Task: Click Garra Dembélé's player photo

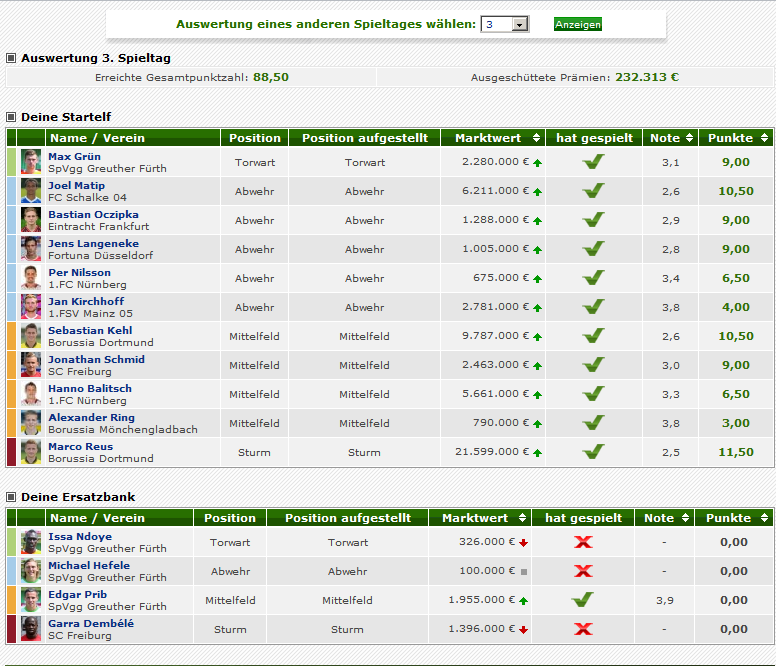Action: pos(31,629)
